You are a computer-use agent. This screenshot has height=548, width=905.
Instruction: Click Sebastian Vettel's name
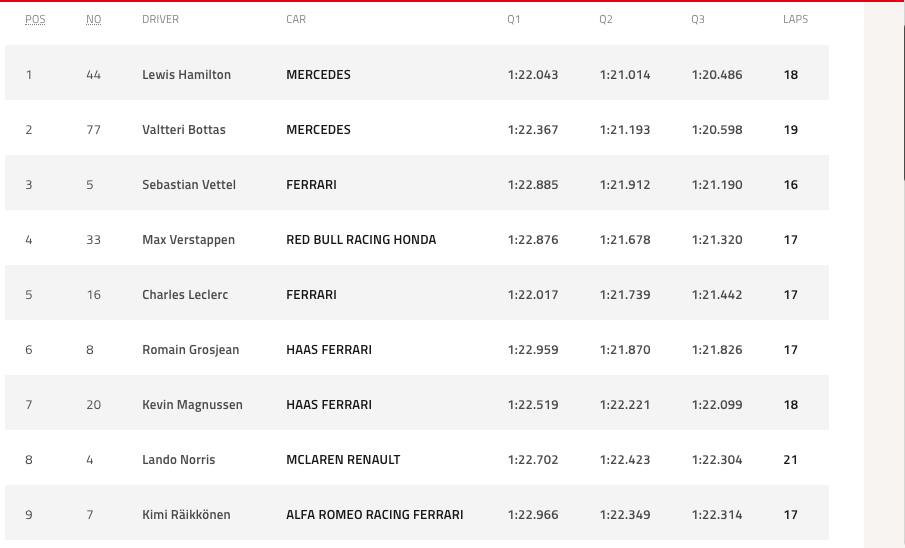(189, 185)
